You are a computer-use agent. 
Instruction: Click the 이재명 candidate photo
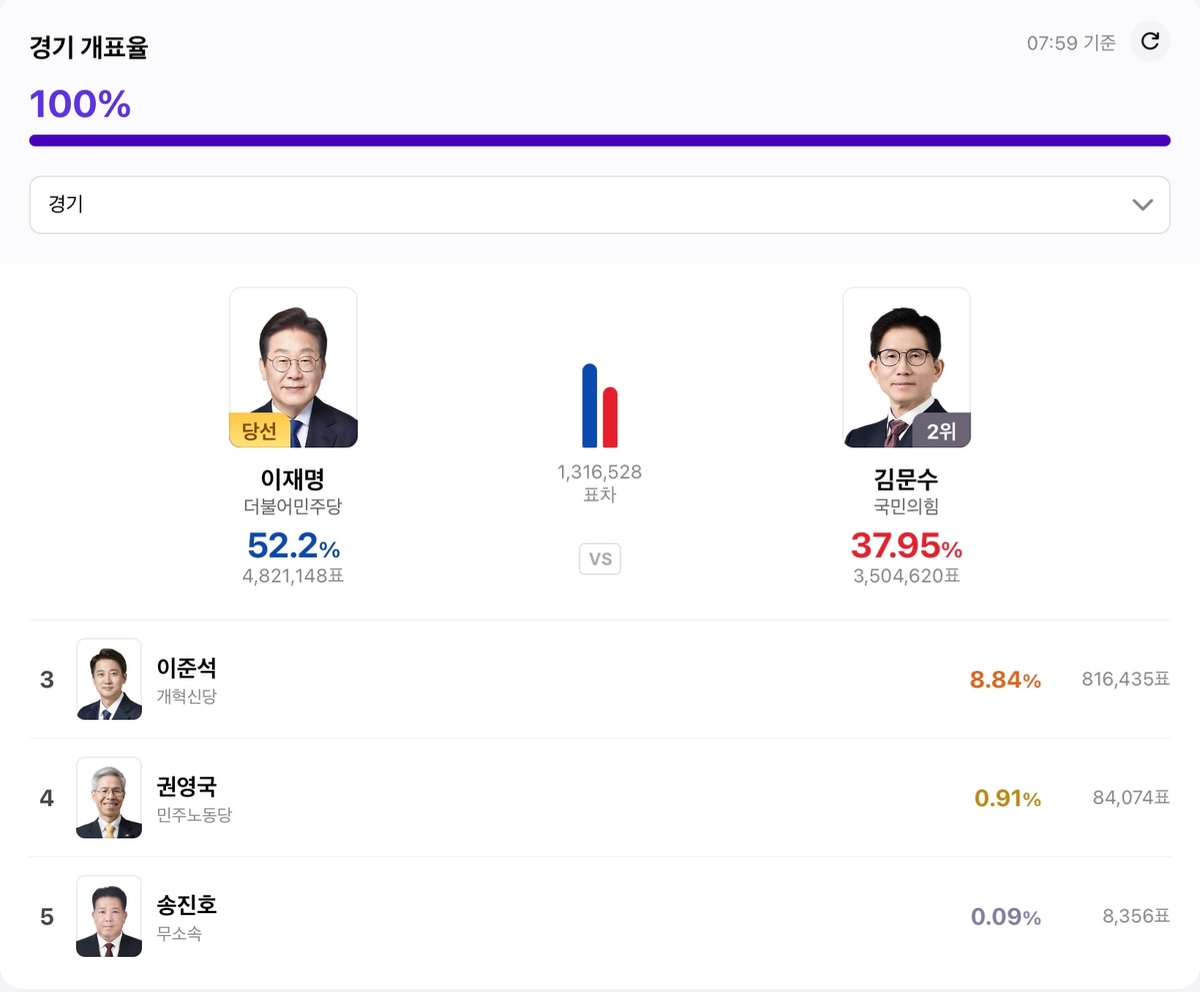[293, 366]
